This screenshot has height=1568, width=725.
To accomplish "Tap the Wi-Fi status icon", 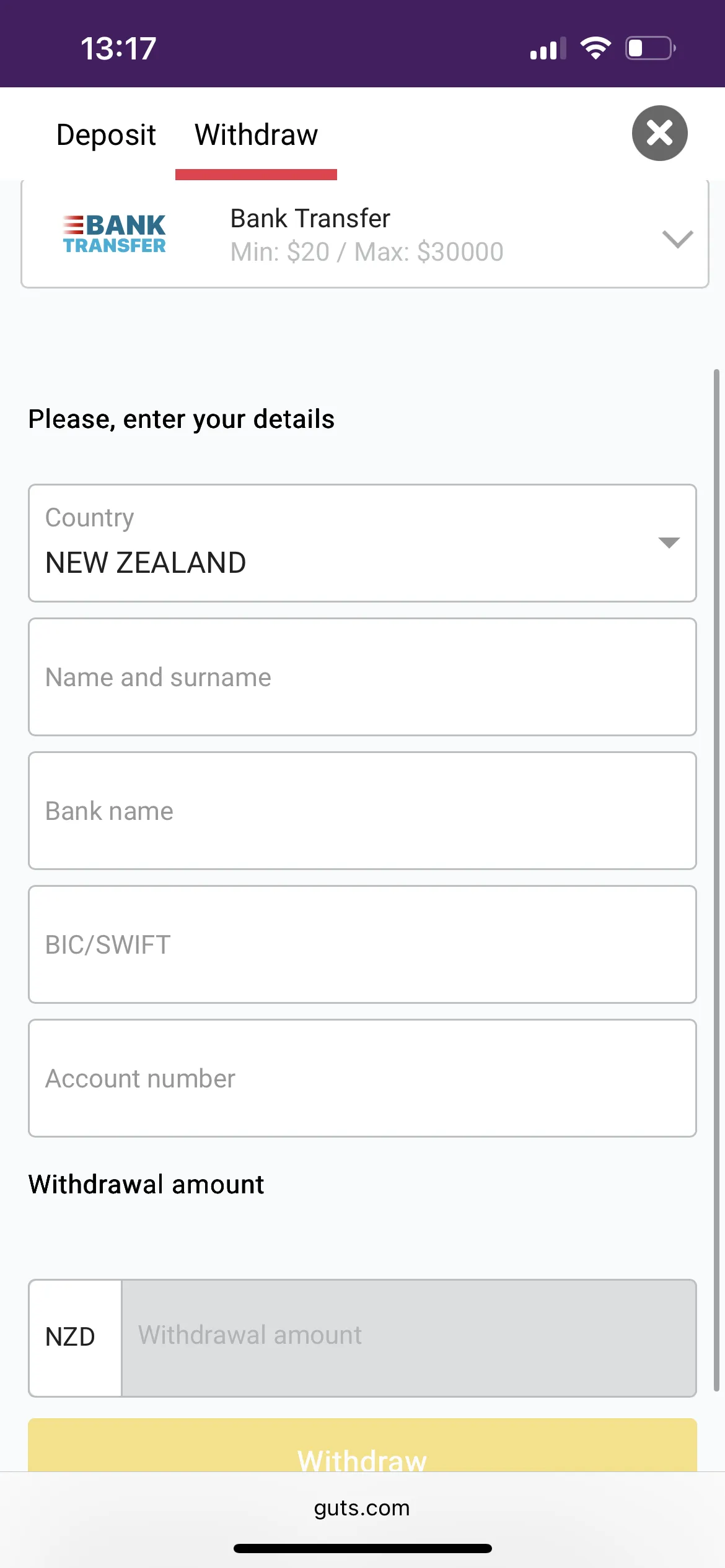I will coord(595,48).
